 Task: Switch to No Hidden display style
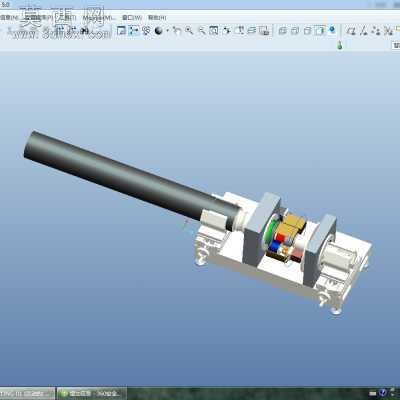[307, 31]
